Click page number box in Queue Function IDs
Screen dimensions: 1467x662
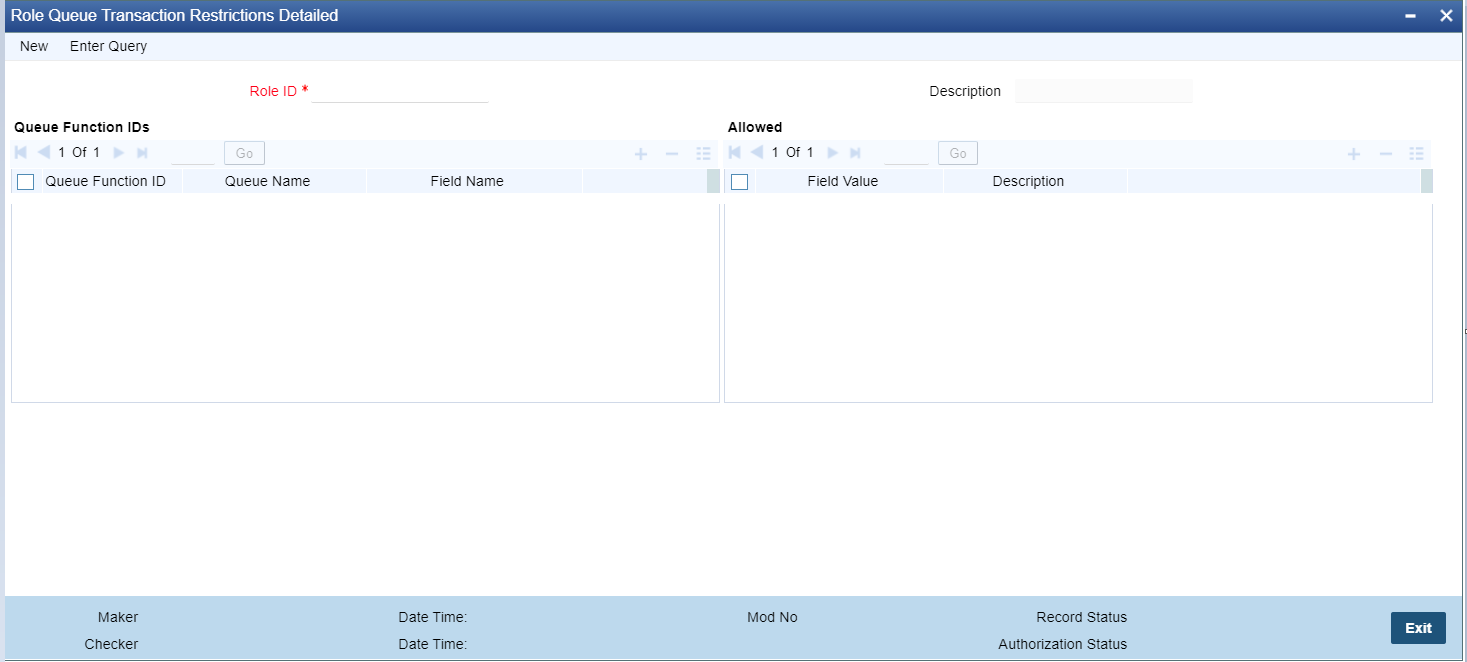[193, 153]
